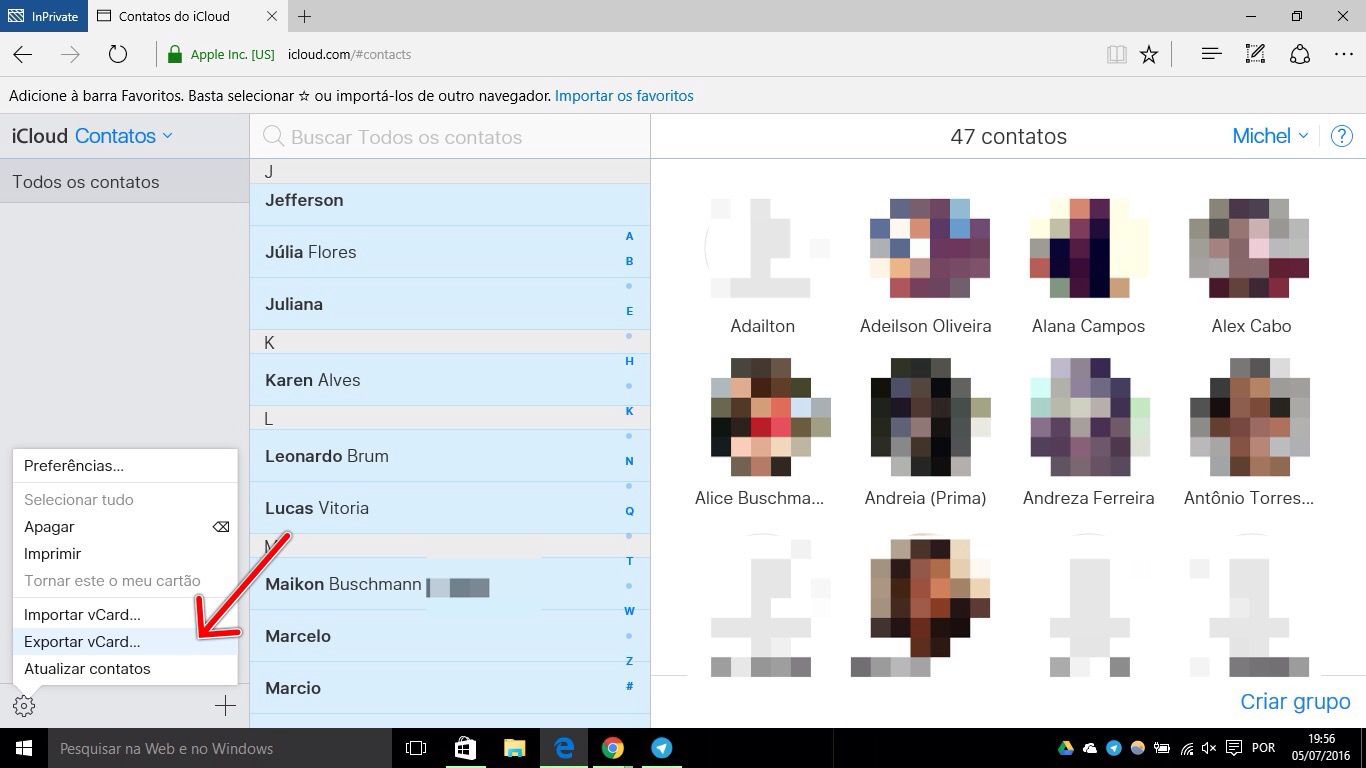Open the Edge Hub lines icon
This screenshot has width=1366, height=768.
[x=1211, y=55]
